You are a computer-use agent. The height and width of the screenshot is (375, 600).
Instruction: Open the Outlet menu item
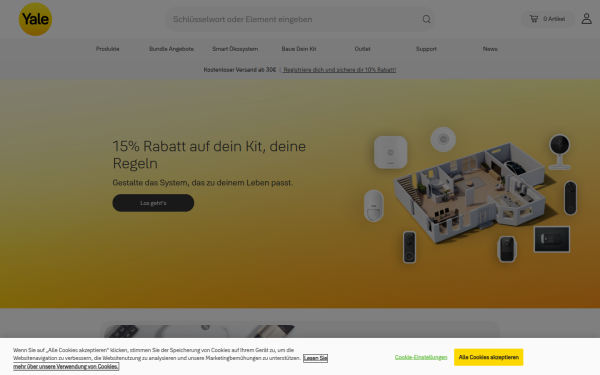pos(362,49)
